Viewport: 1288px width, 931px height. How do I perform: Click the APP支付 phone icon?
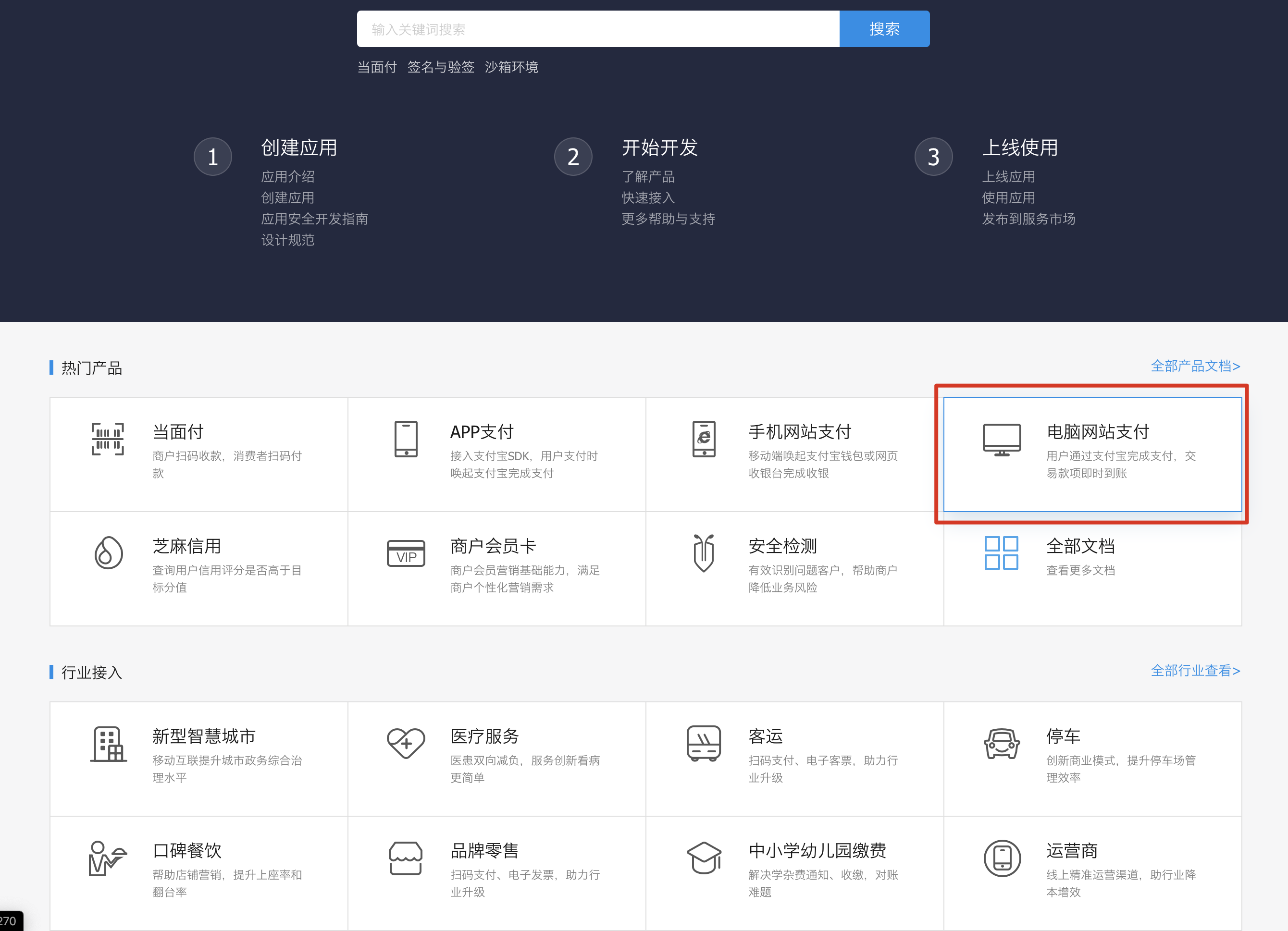pos(406,439)
